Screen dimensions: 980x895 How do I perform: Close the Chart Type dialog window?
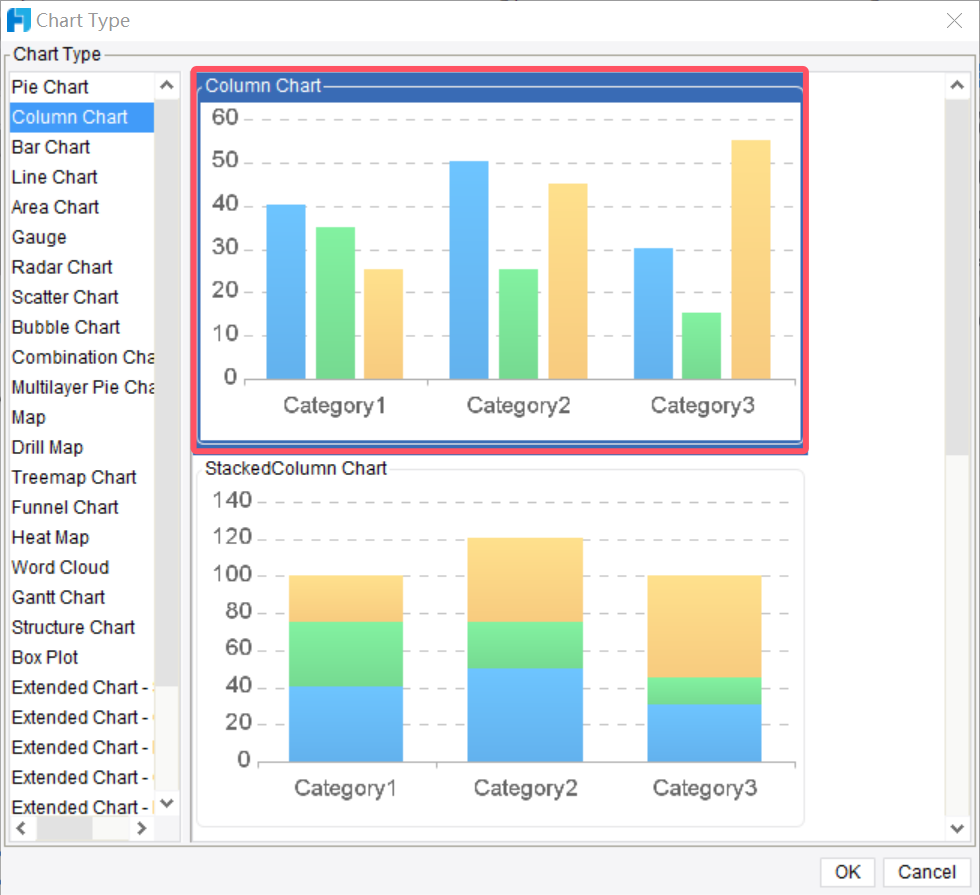click(954, 21)
